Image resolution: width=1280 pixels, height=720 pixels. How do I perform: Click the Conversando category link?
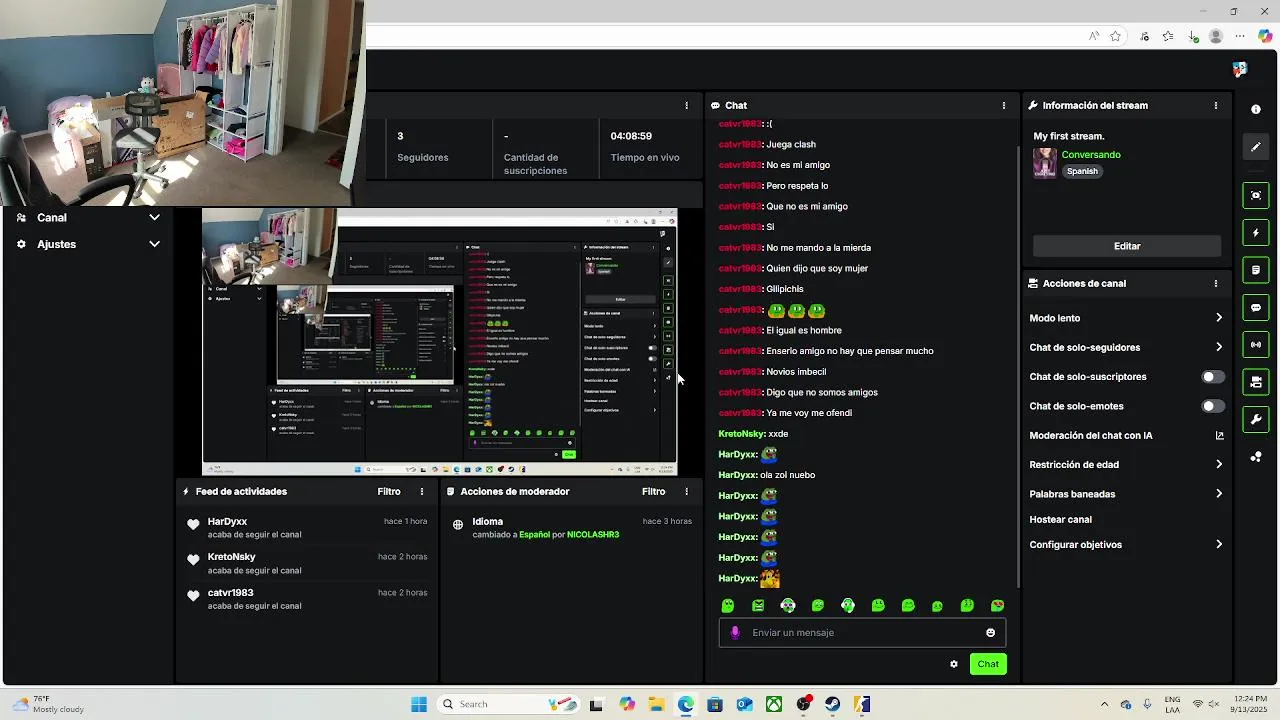coord(1091,155)
